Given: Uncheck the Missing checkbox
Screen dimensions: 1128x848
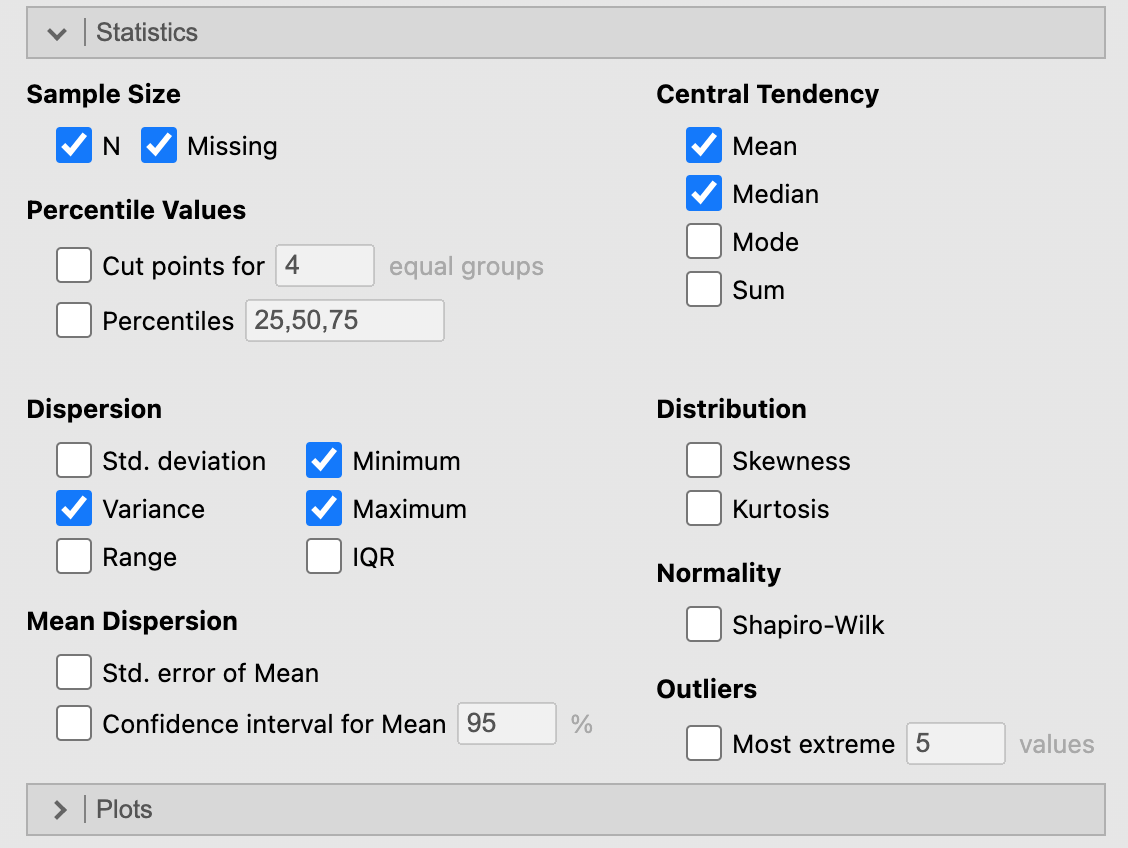Looking at the screenshot, I should (x=159, y=146).
